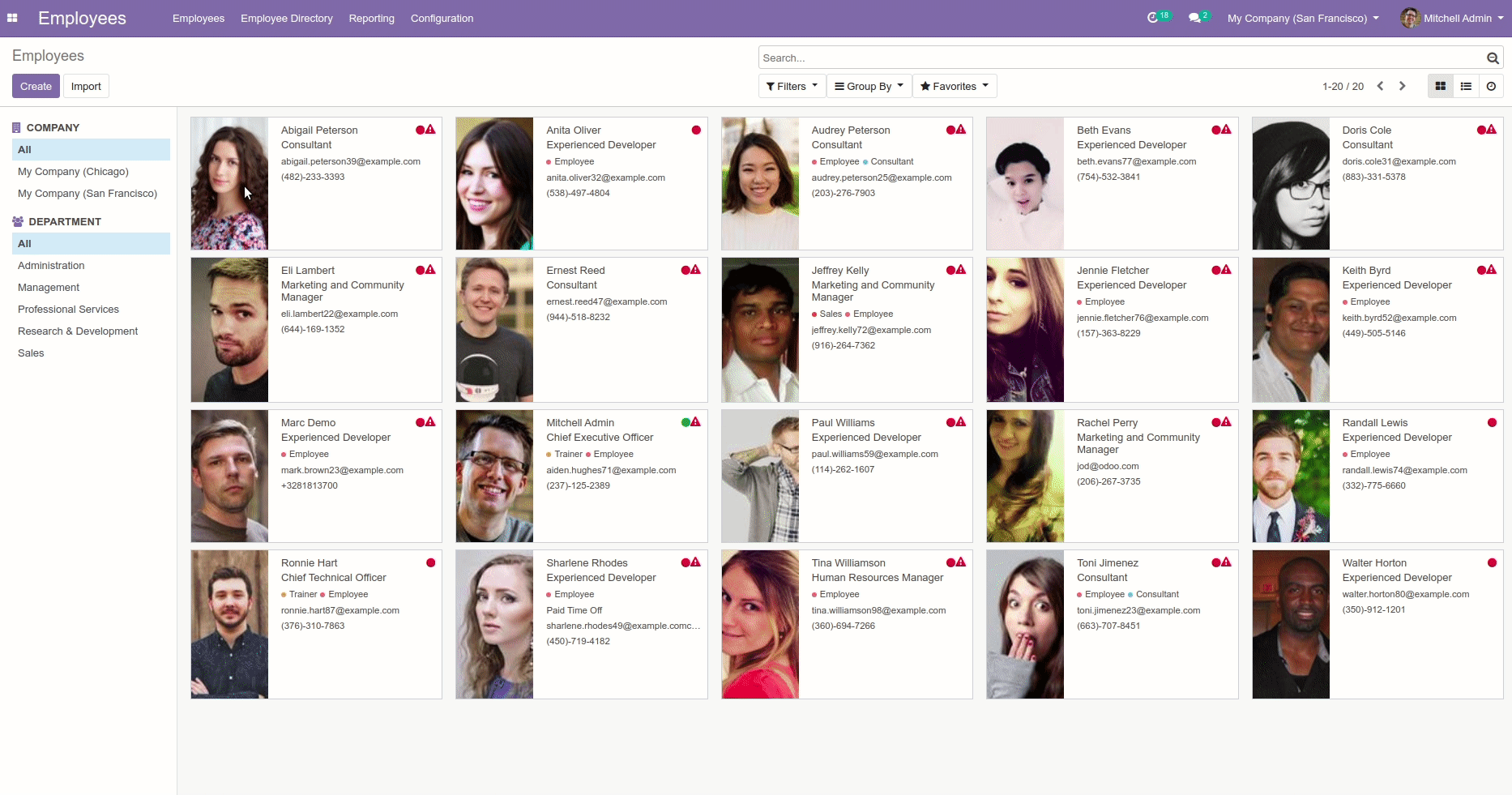Filter by Administration department
This screenshot has height=795, width=1512.
[x=91, y=265]
